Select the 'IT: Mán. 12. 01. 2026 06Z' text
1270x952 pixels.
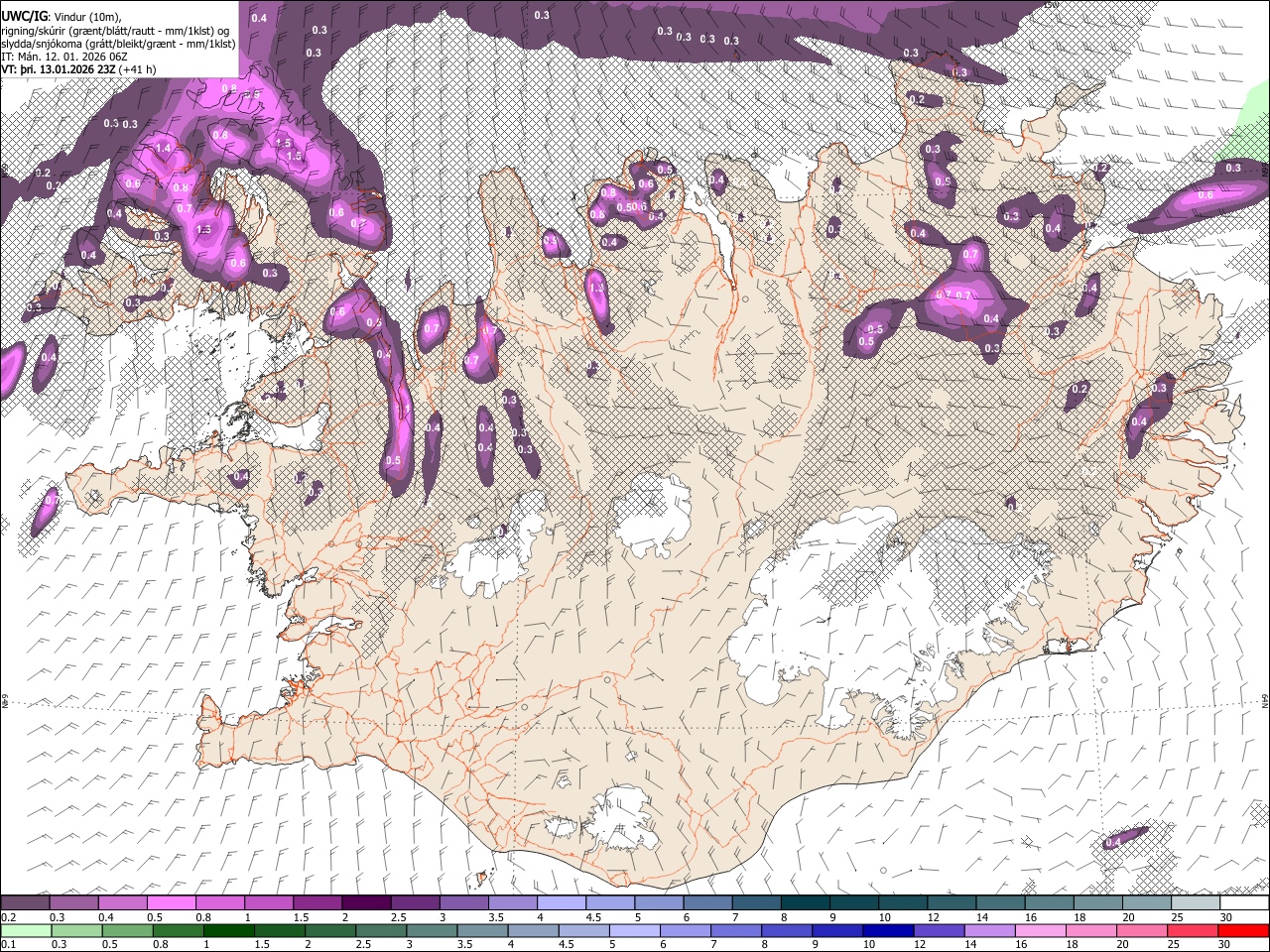click(x=65, y=57)
